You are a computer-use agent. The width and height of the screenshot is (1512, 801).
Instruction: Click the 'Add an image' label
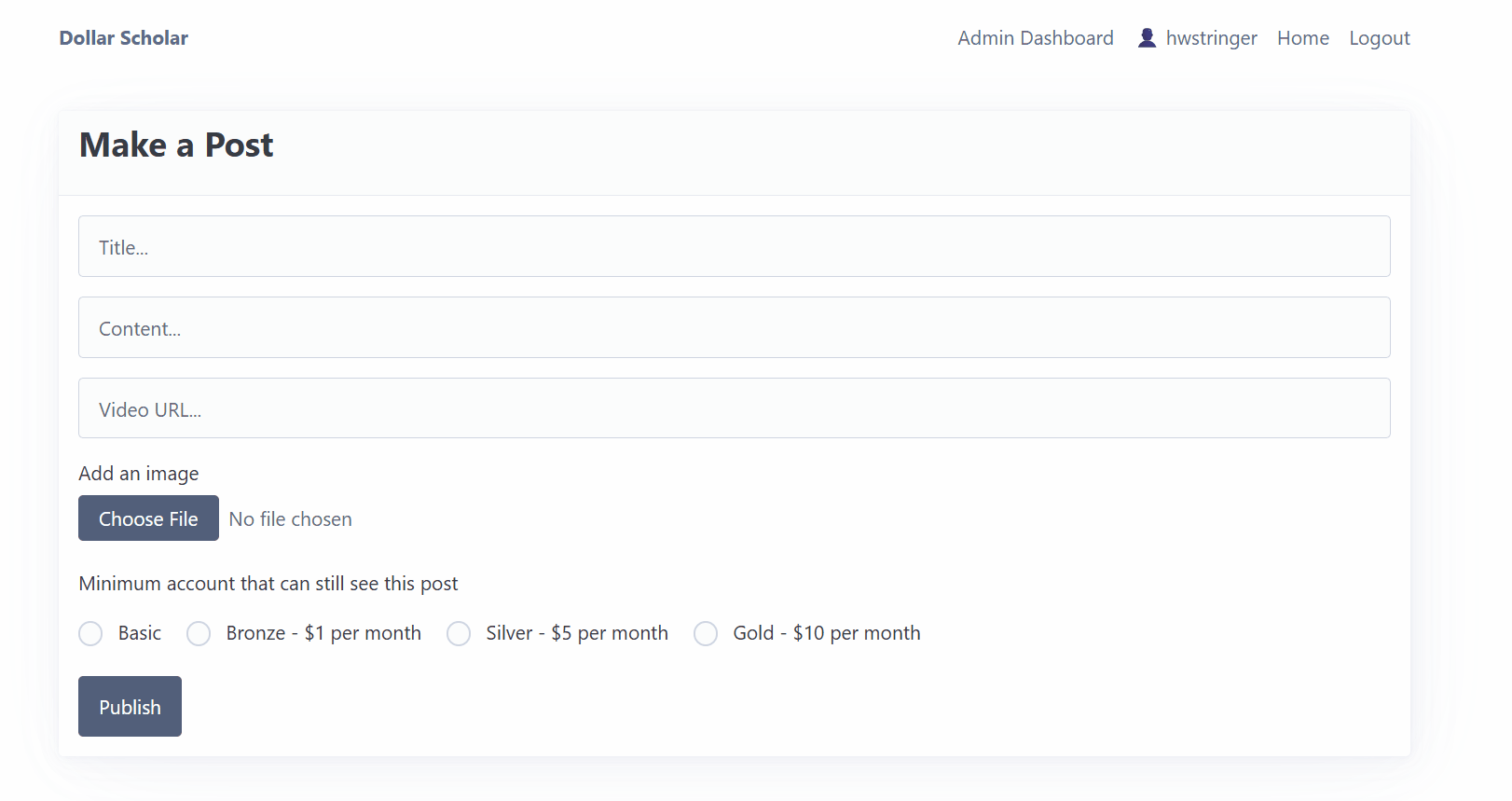click(x=139, y=474)
